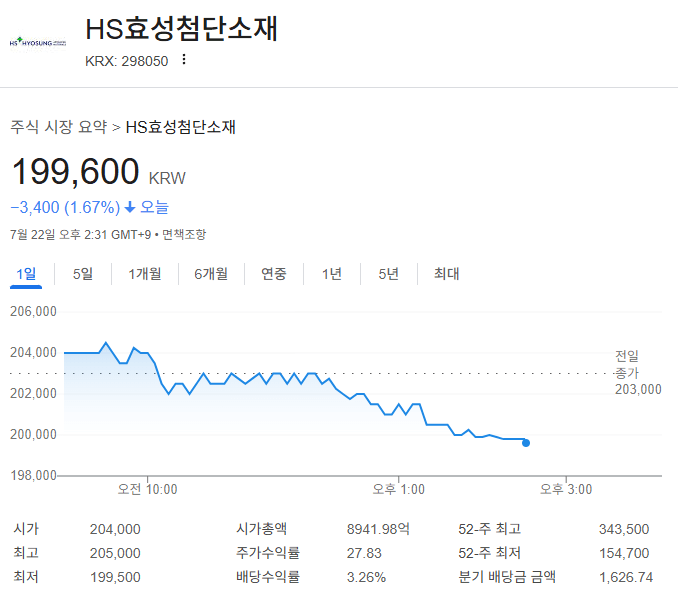Click the 배당수익률 value 3.26%

366,577
